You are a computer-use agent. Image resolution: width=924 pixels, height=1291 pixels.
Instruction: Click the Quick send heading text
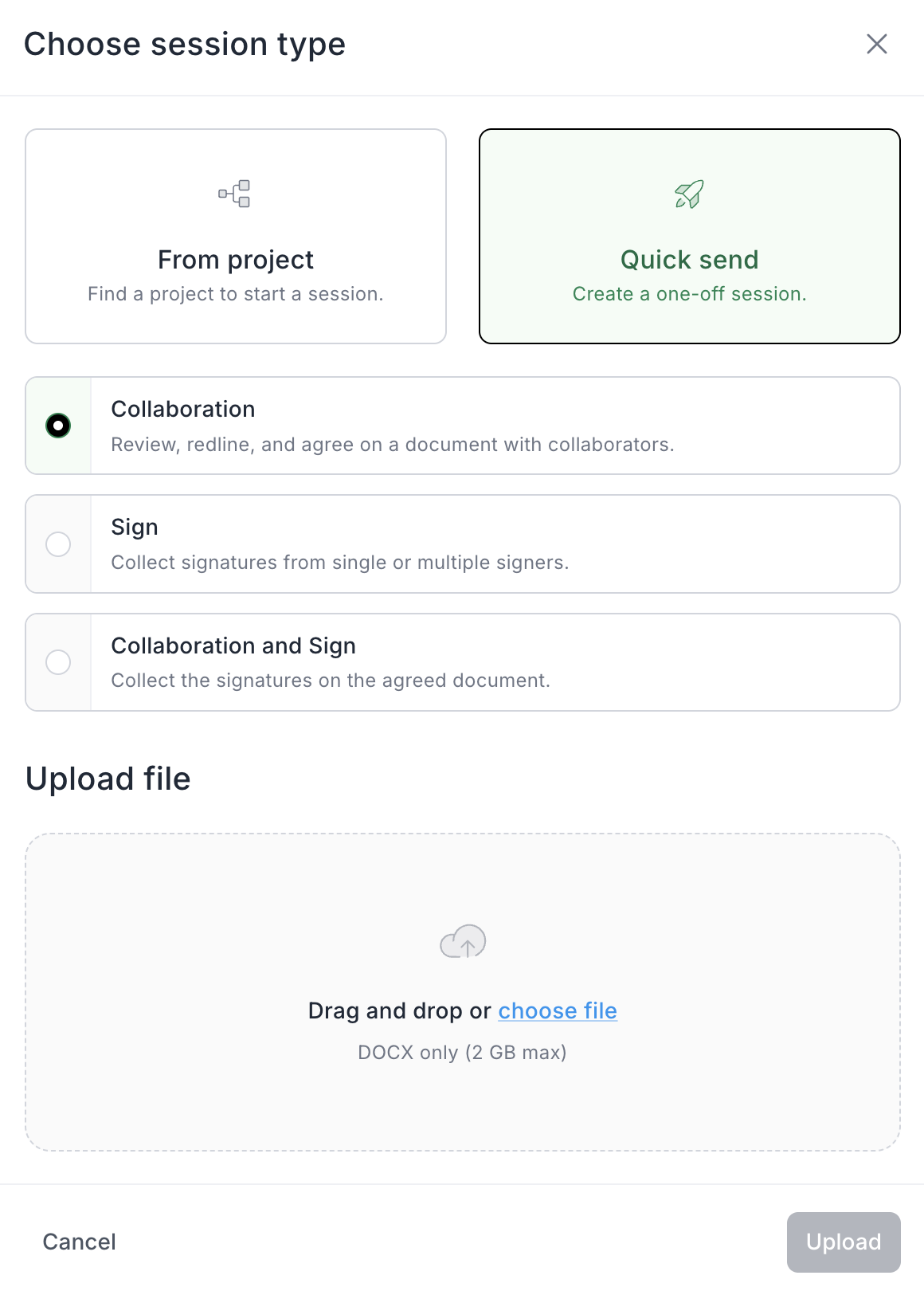[x=690, y=260]
